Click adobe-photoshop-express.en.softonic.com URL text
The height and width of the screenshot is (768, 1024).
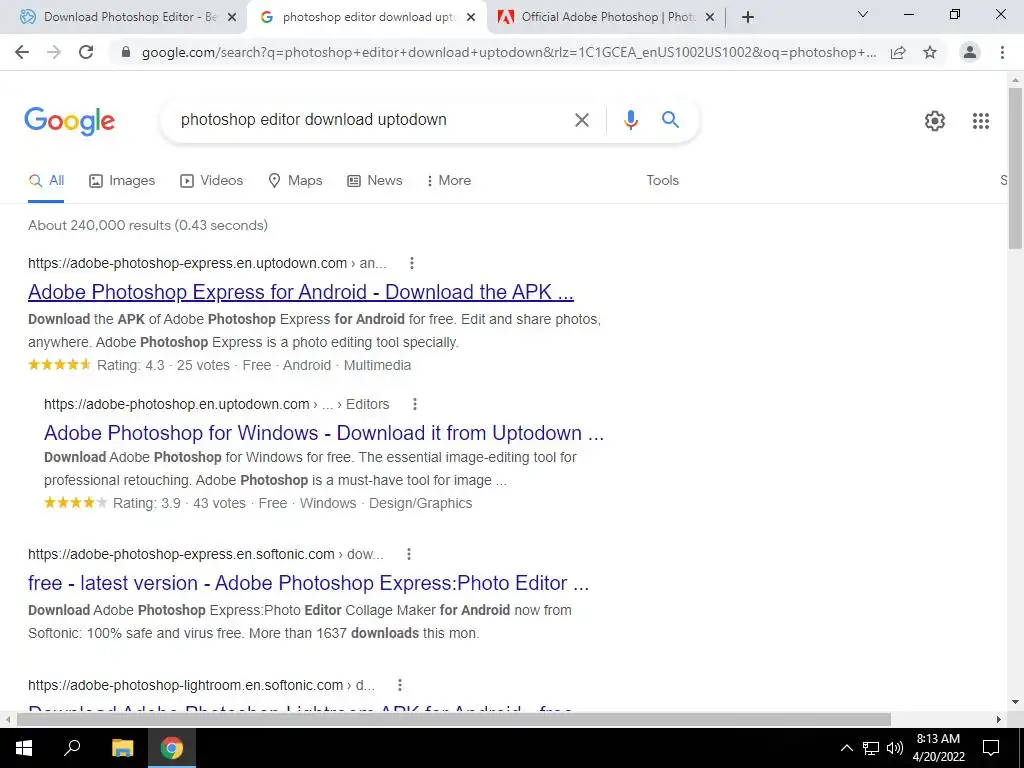point(182,554)
